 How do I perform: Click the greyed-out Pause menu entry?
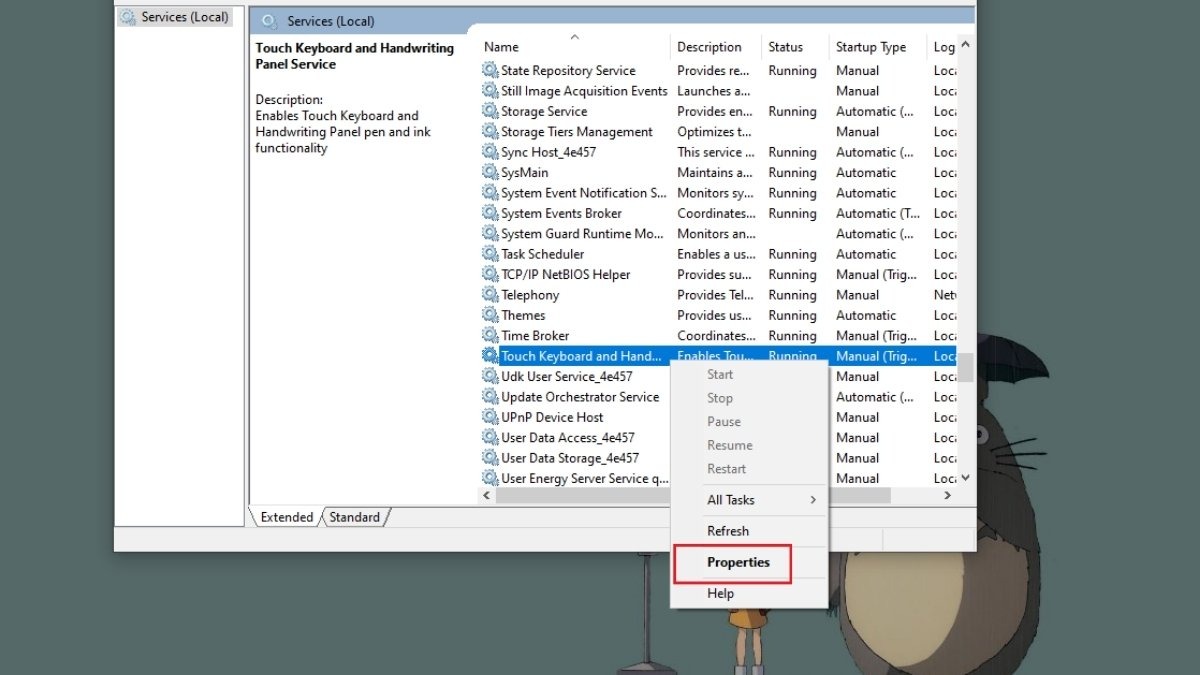[724, 421]
